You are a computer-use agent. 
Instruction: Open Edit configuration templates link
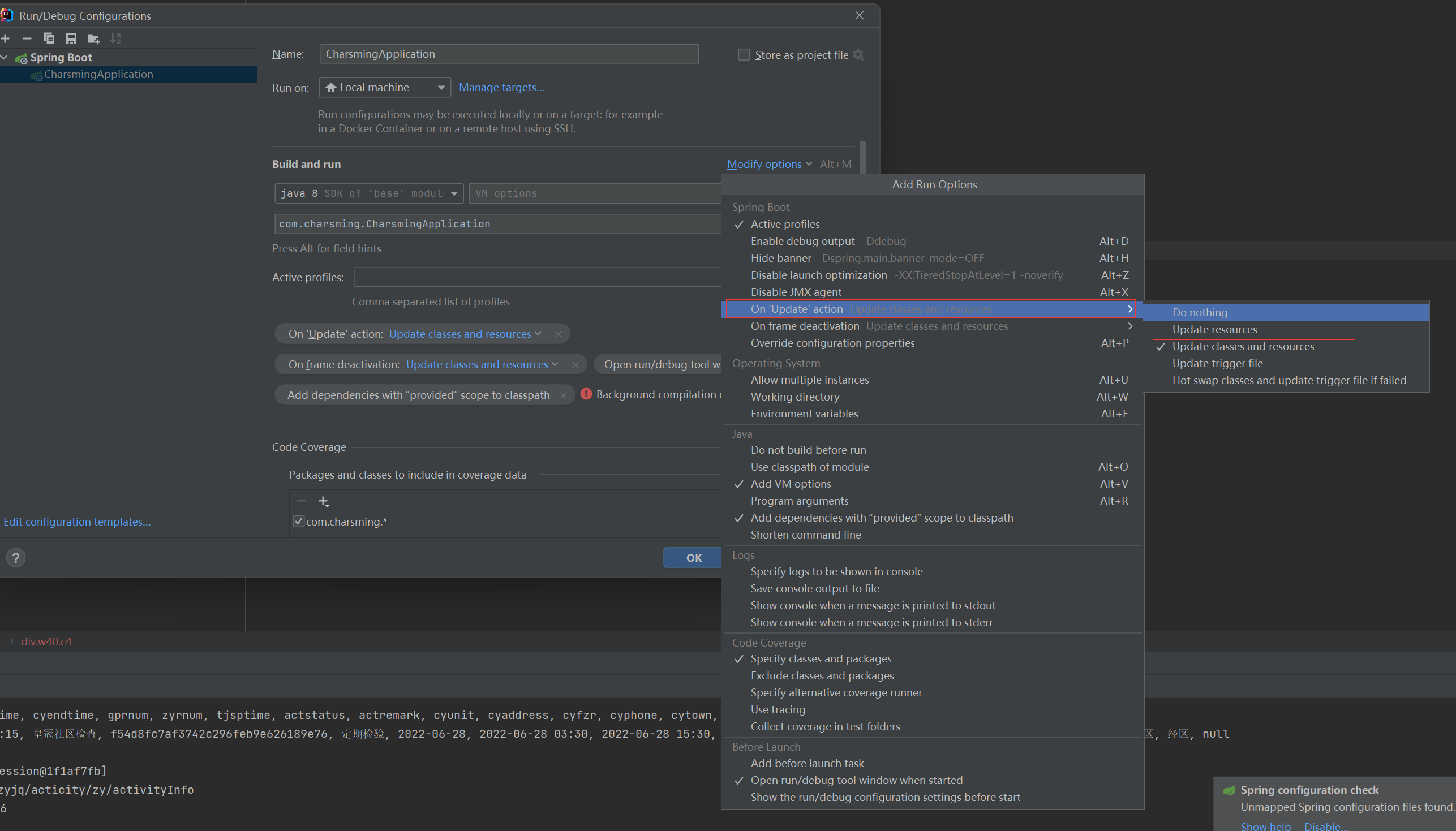click(x=77, y=522)
